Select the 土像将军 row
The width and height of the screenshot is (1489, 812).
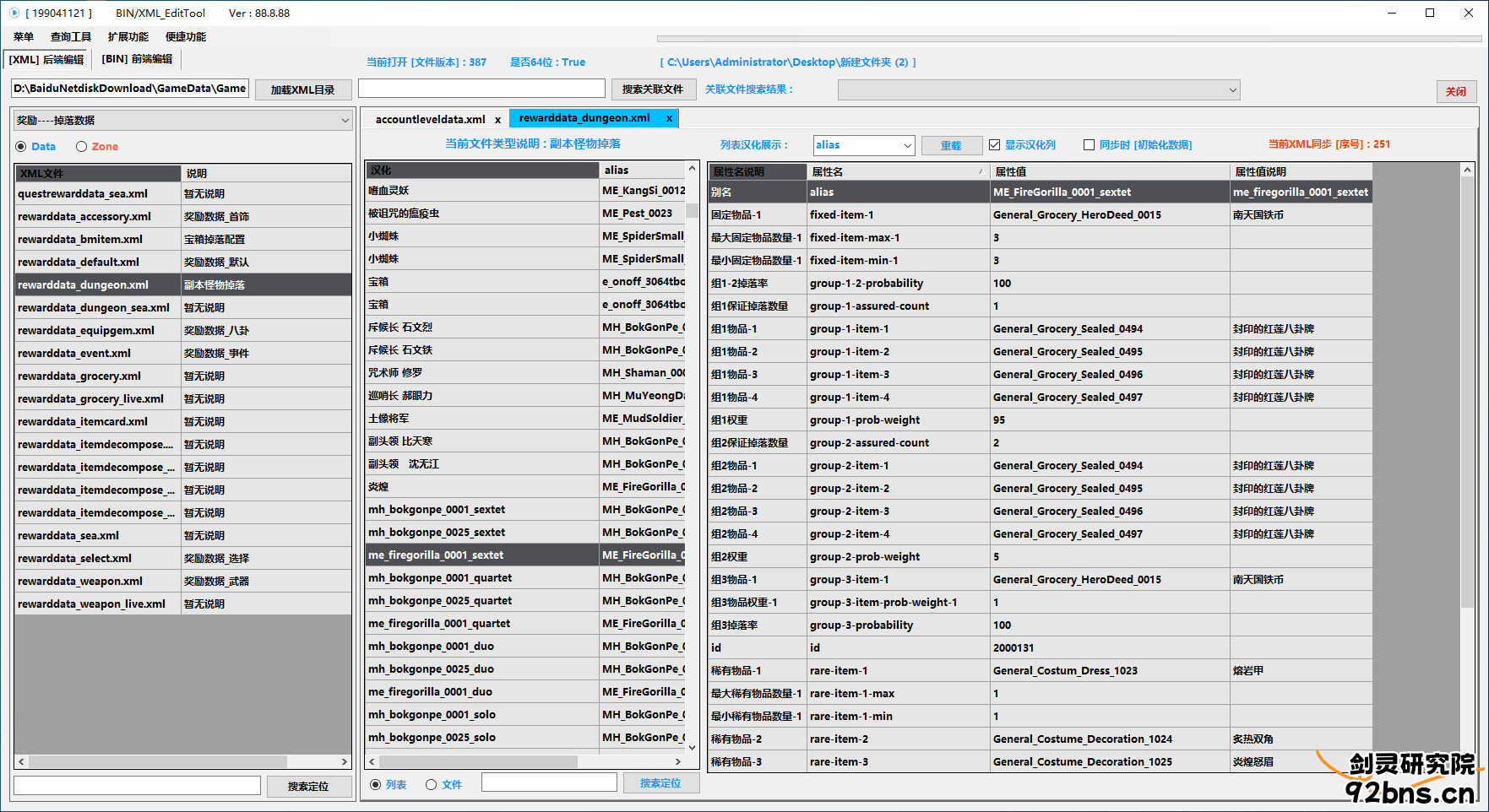pyautogui.click(x=525, y=418)
